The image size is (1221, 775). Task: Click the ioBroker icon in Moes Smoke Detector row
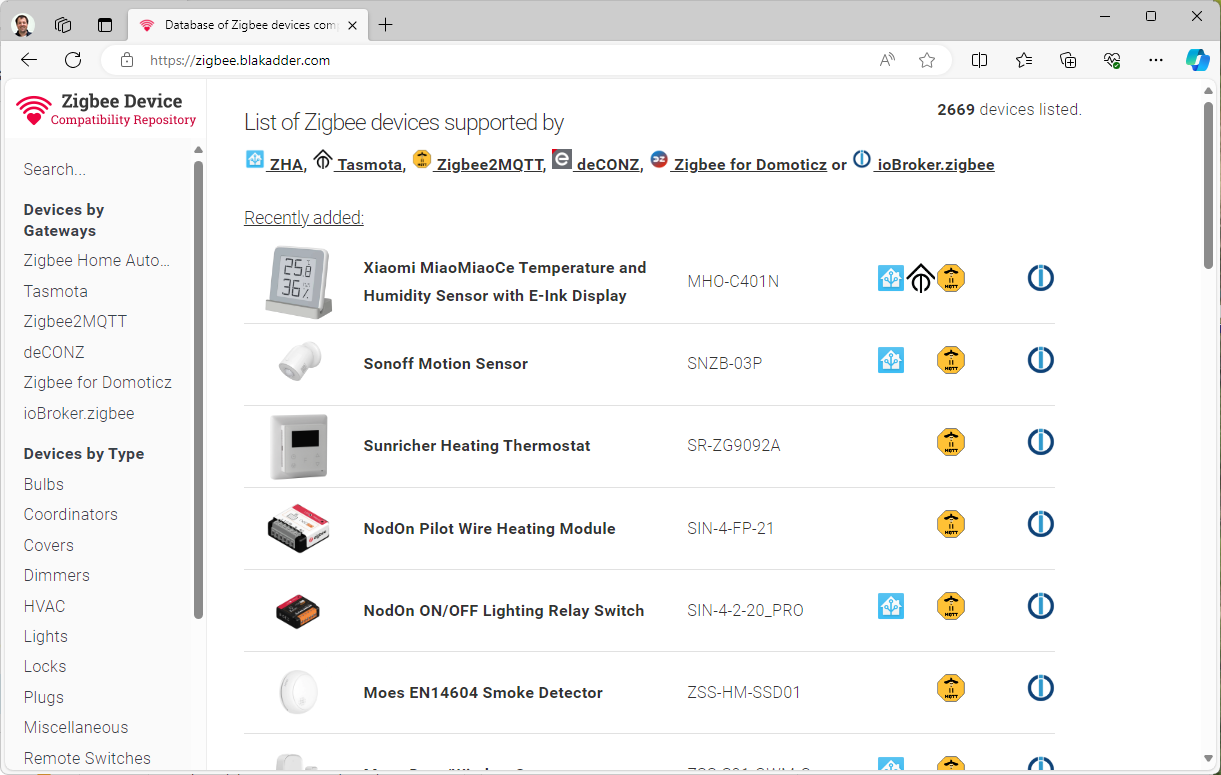[1040, 688]
